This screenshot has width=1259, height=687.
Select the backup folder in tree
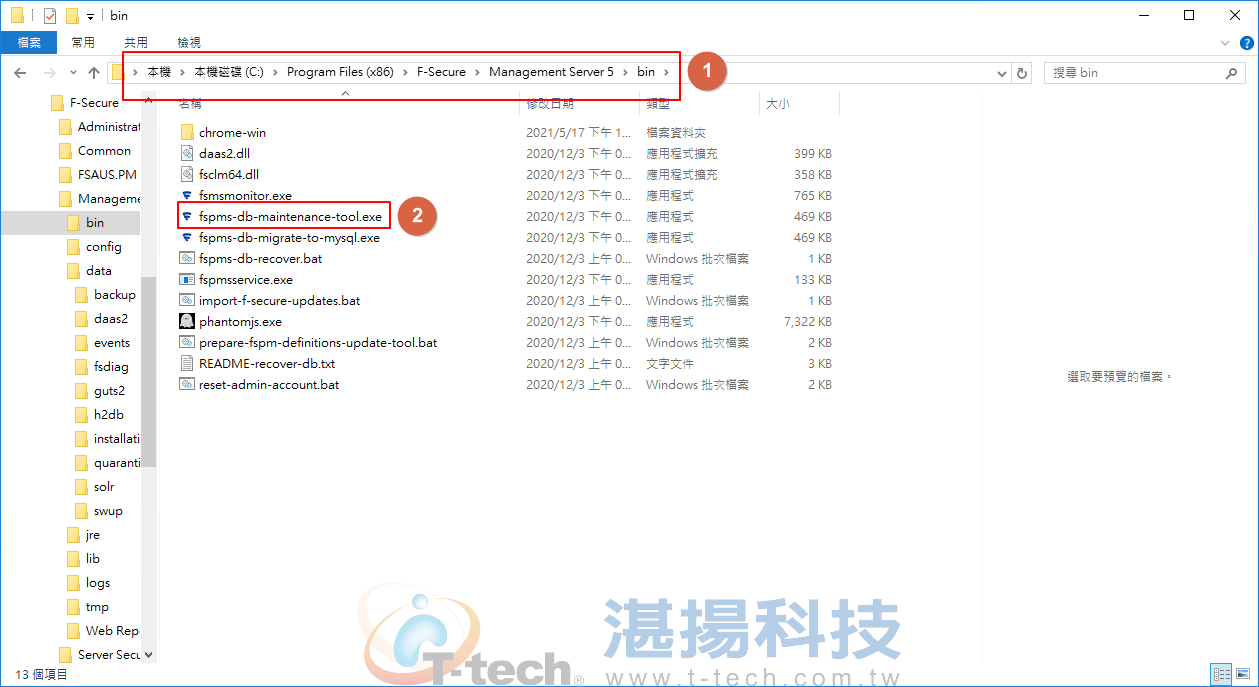106,294
